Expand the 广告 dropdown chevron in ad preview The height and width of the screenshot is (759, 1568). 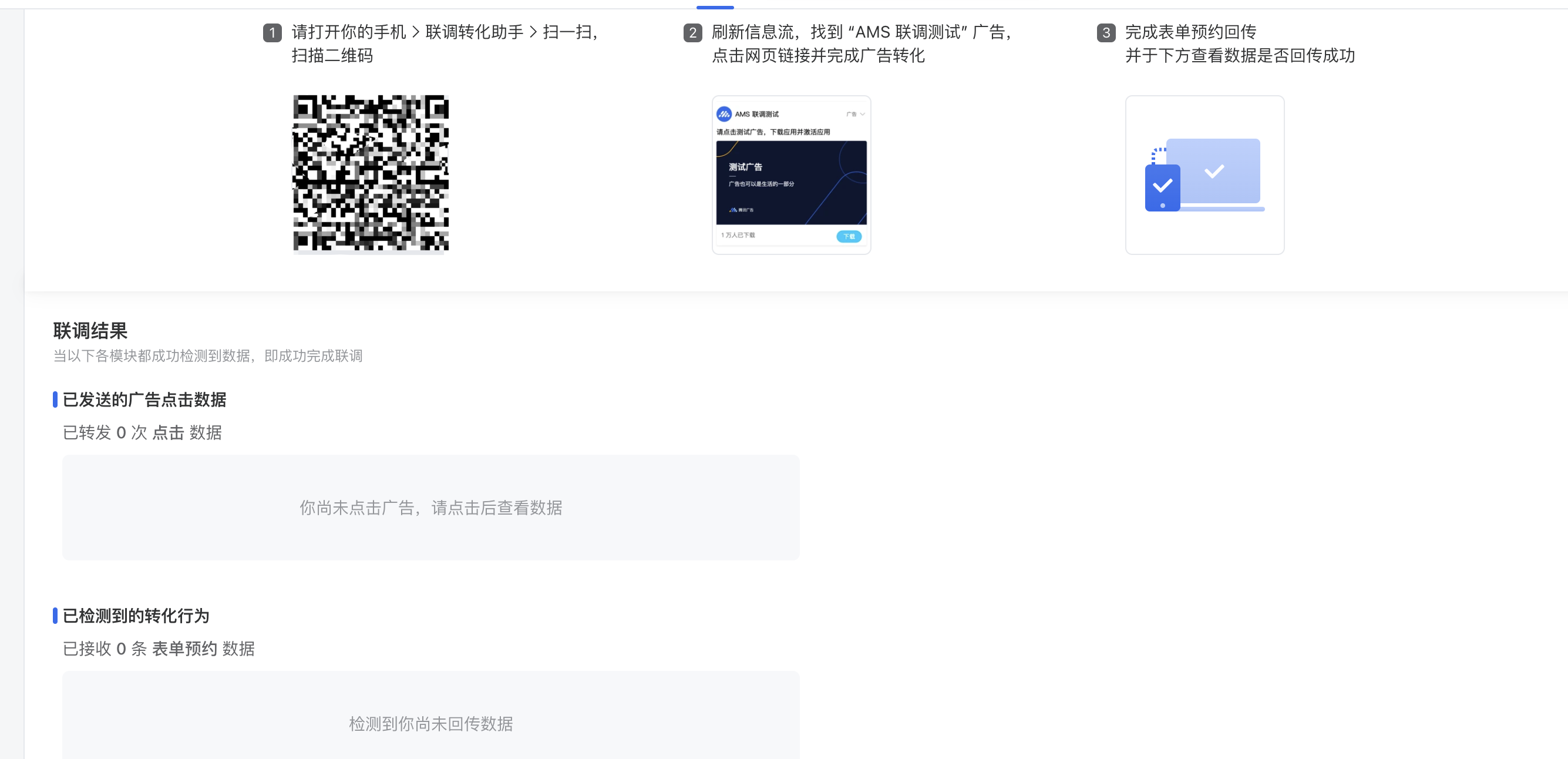(862, 114)
